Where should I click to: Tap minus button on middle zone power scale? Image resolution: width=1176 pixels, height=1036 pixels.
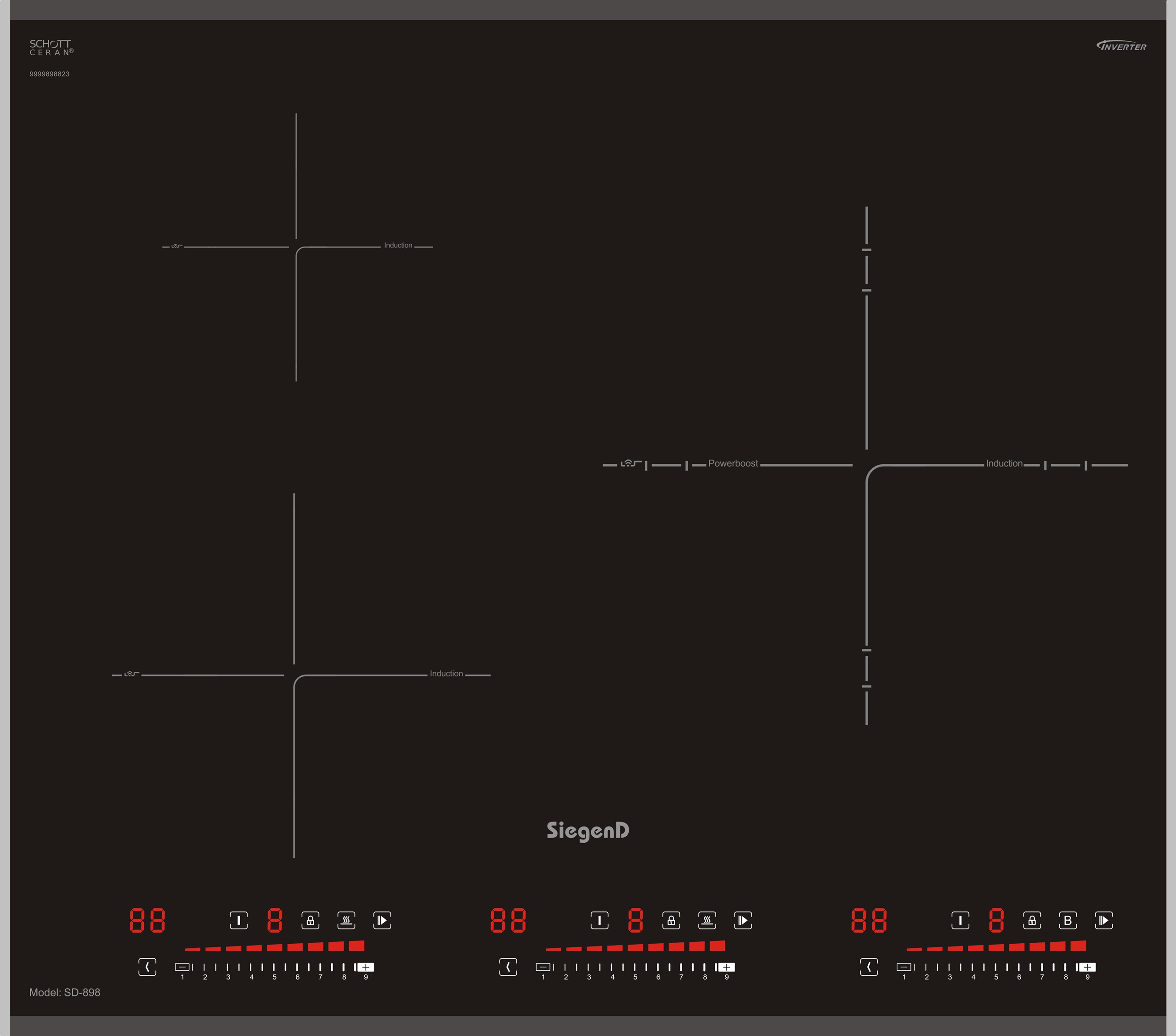point(543,967)
